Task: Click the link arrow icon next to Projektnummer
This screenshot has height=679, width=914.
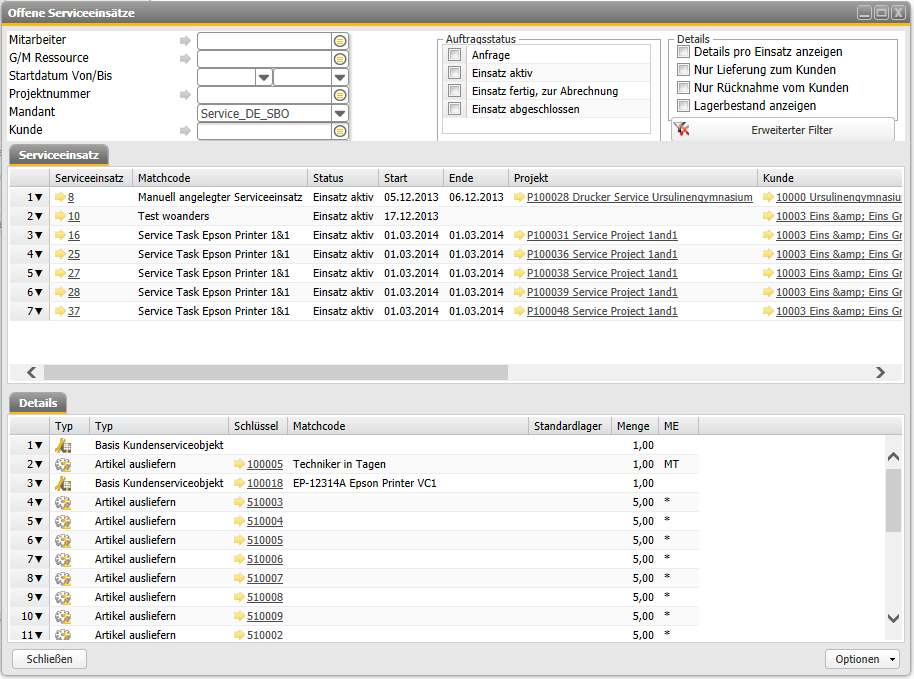Action: (184, 95)
